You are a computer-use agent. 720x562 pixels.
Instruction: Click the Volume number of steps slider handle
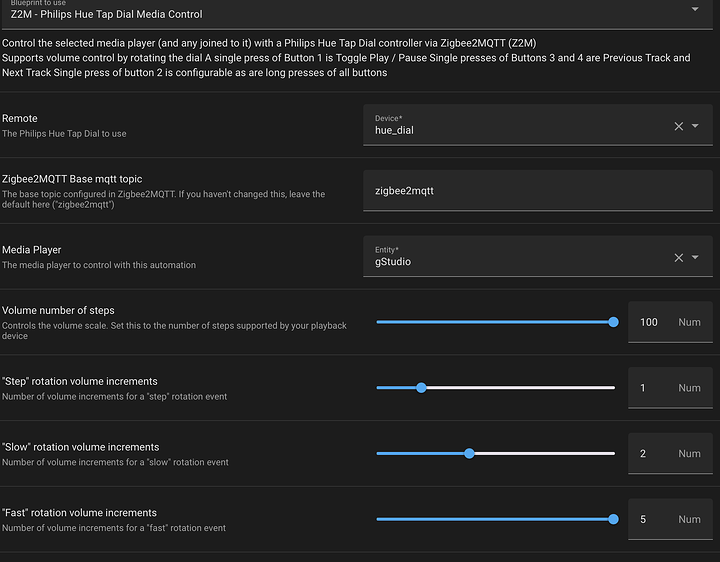613,322
